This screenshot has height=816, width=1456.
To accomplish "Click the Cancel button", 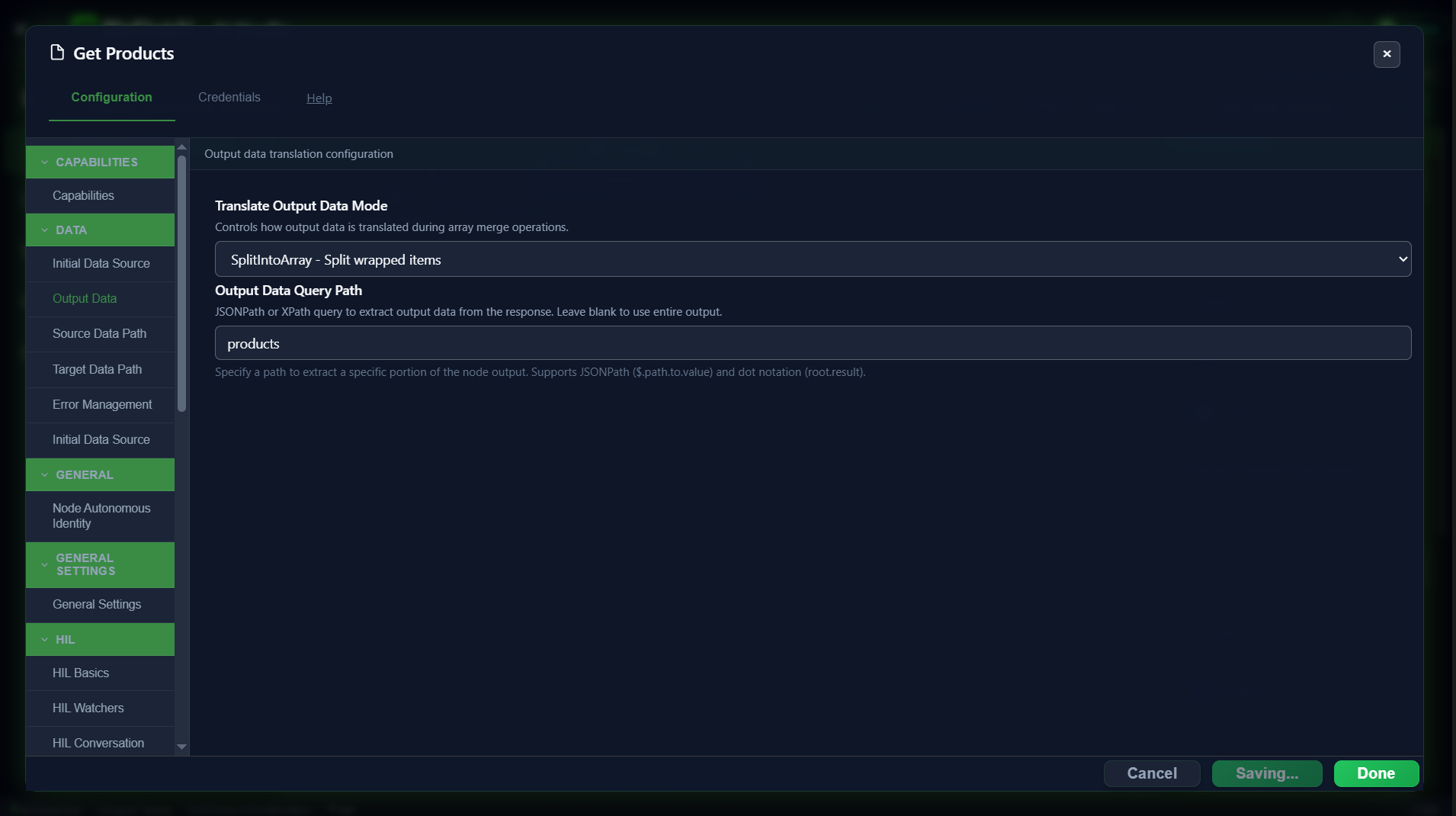I will [x=1152, y=773].
